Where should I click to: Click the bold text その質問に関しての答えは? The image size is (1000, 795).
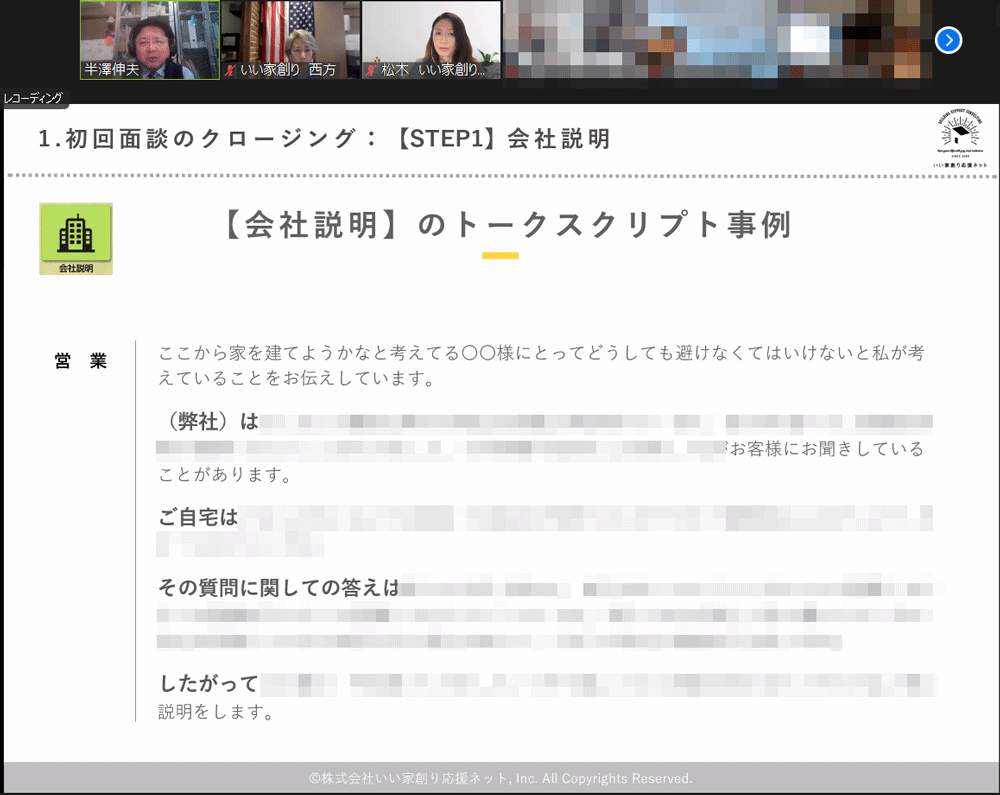(x=278, y=588)
